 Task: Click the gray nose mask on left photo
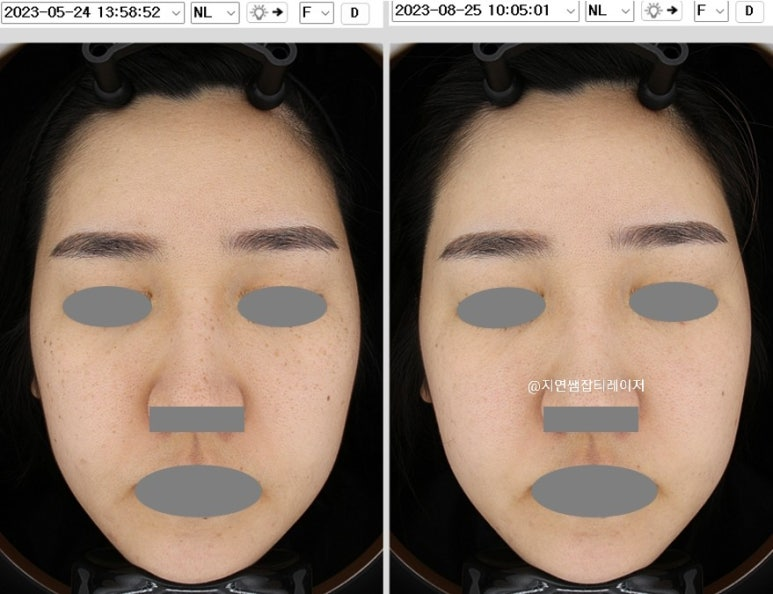tap(196, 419)
